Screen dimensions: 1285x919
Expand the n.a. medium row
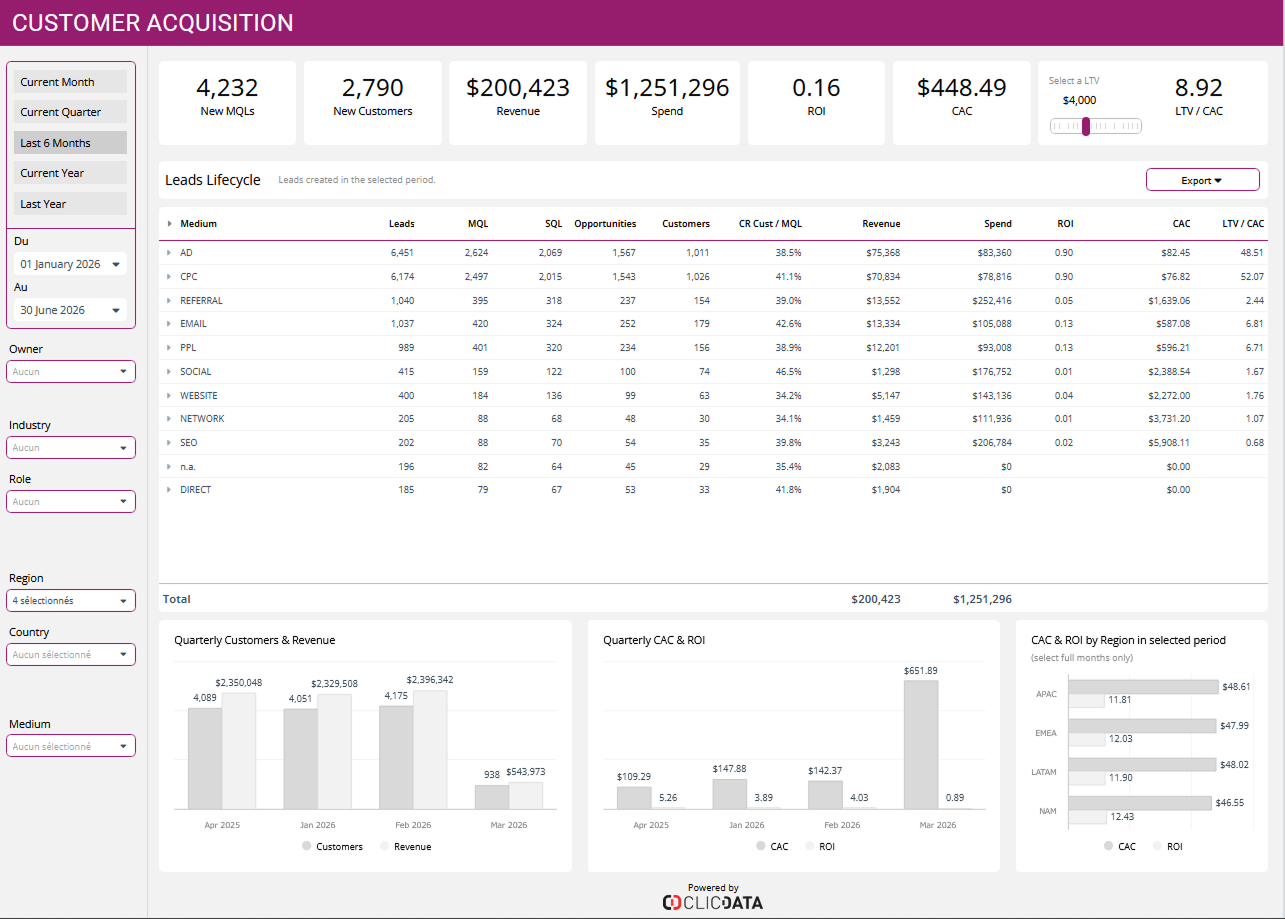[x=170, y=466]
